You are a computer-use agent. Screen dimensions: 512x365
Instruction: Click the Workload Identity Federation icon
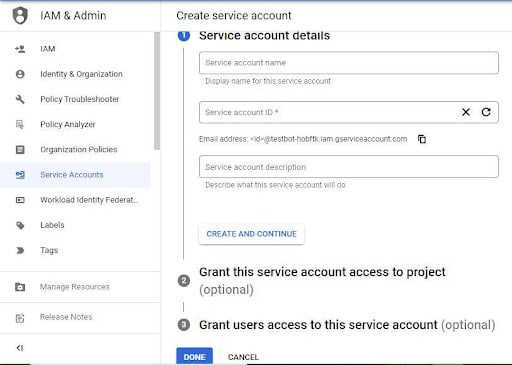(x=20, y=200)
